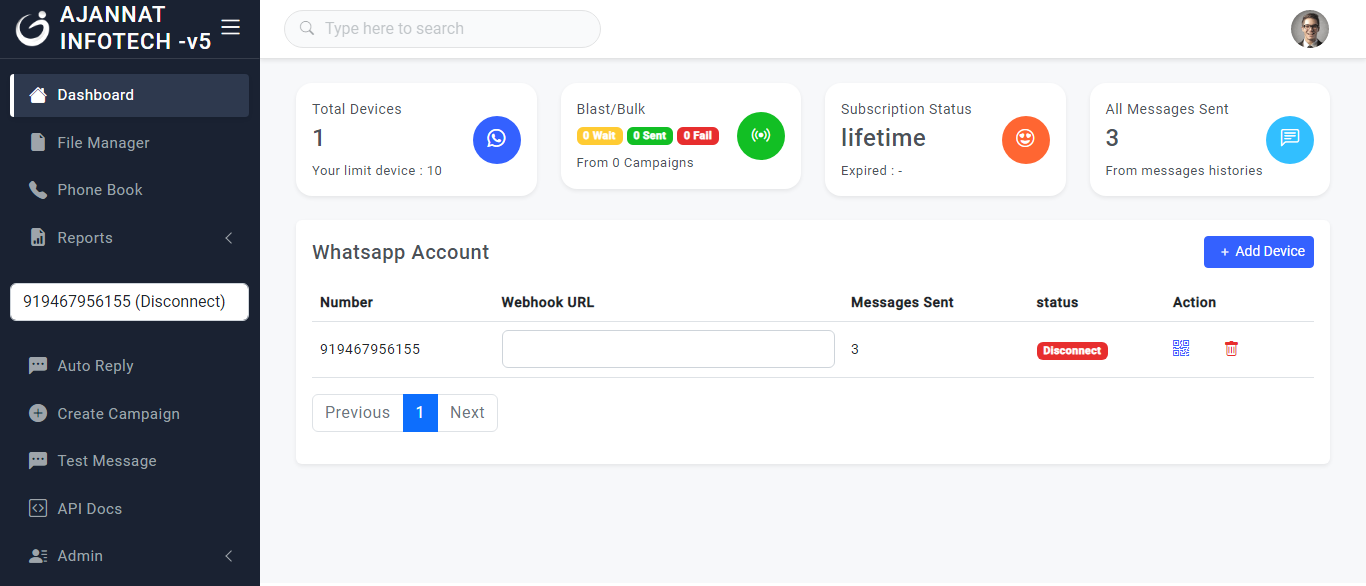Click the Add Device button
This screenshot has width=1366, height=586.
point(1258,251)
